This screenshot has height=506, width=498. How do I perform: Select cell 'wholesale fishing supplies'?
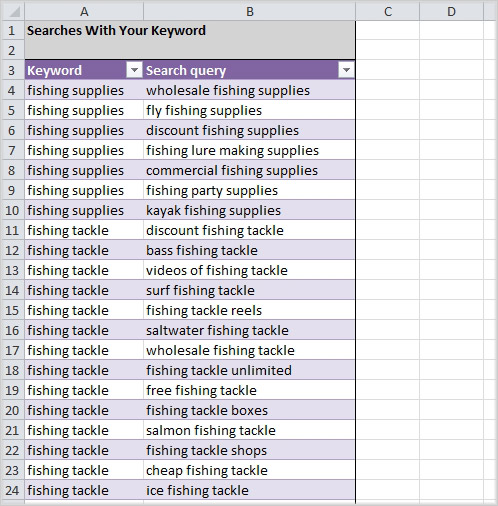click(x=249, y=90)
